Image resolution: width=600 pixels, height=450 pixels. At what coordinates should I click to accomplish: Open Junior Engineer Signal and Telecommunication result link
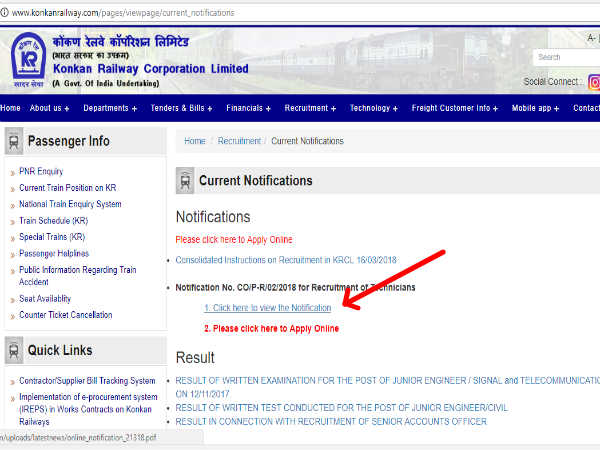point(387,387)
